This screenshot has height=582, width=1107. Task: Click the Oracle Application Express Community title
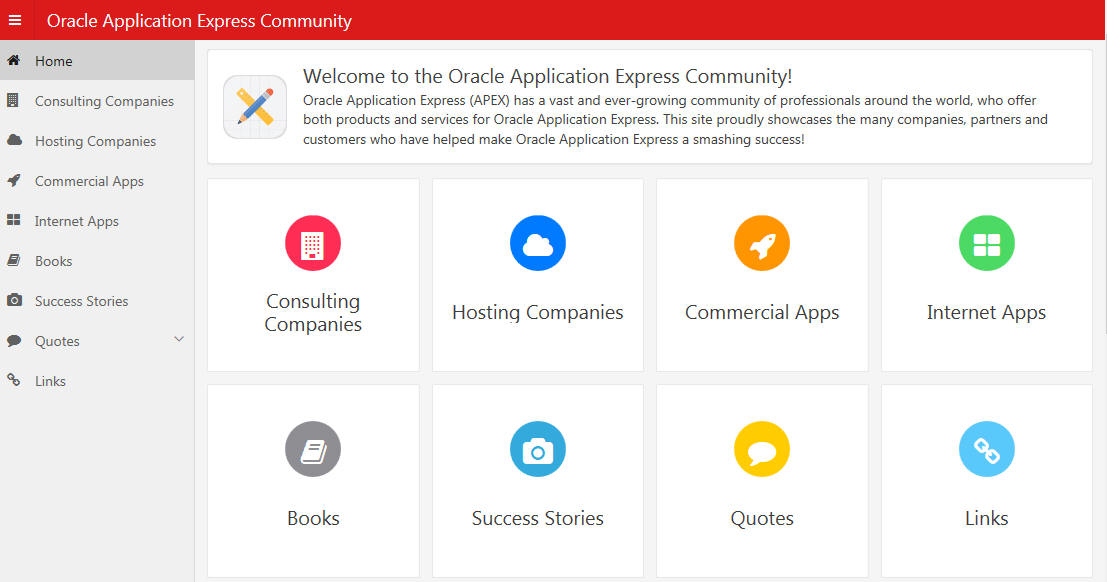click(199, 20)
